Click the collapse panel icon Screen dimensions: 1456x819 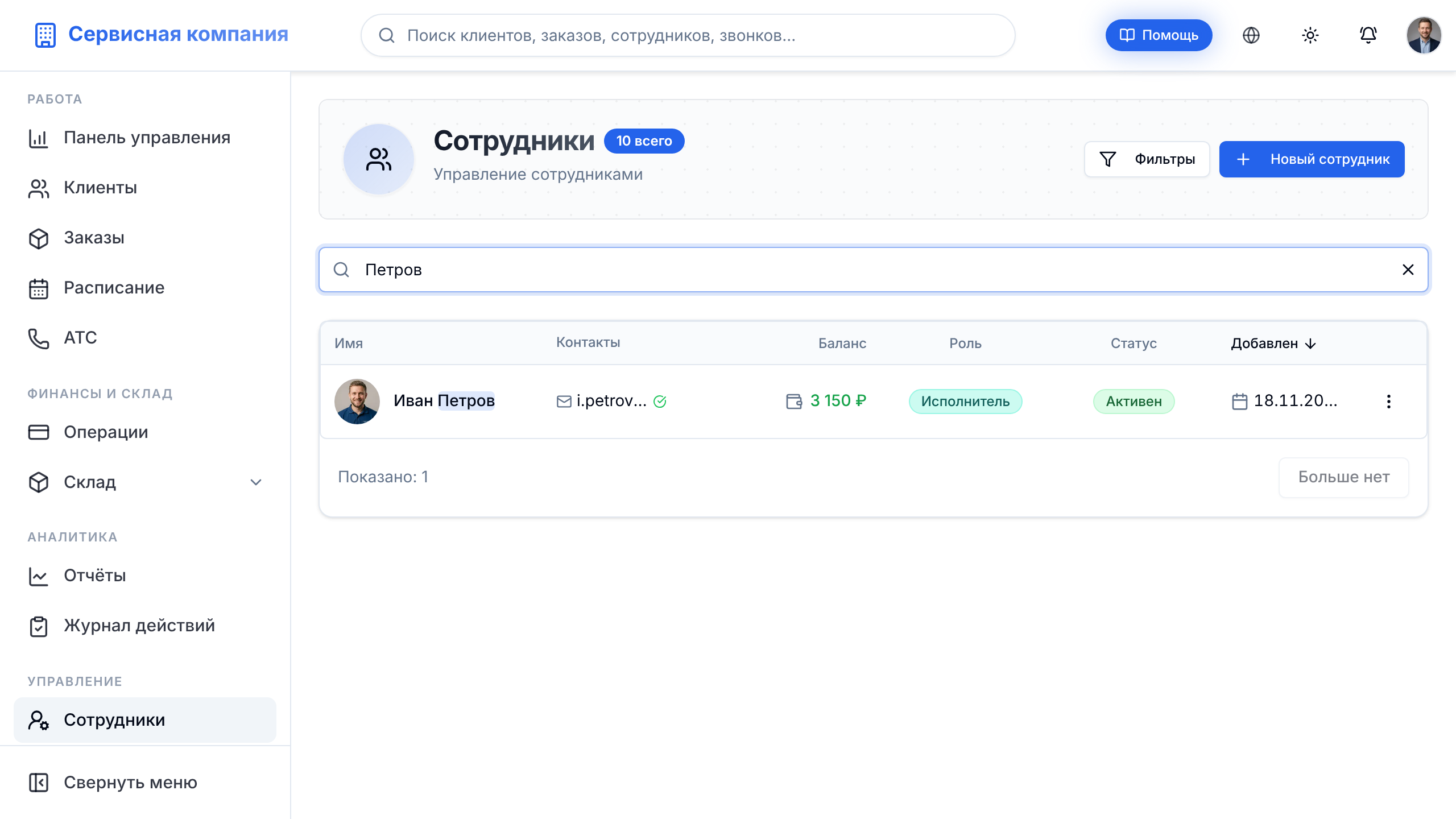coord(39,783)
